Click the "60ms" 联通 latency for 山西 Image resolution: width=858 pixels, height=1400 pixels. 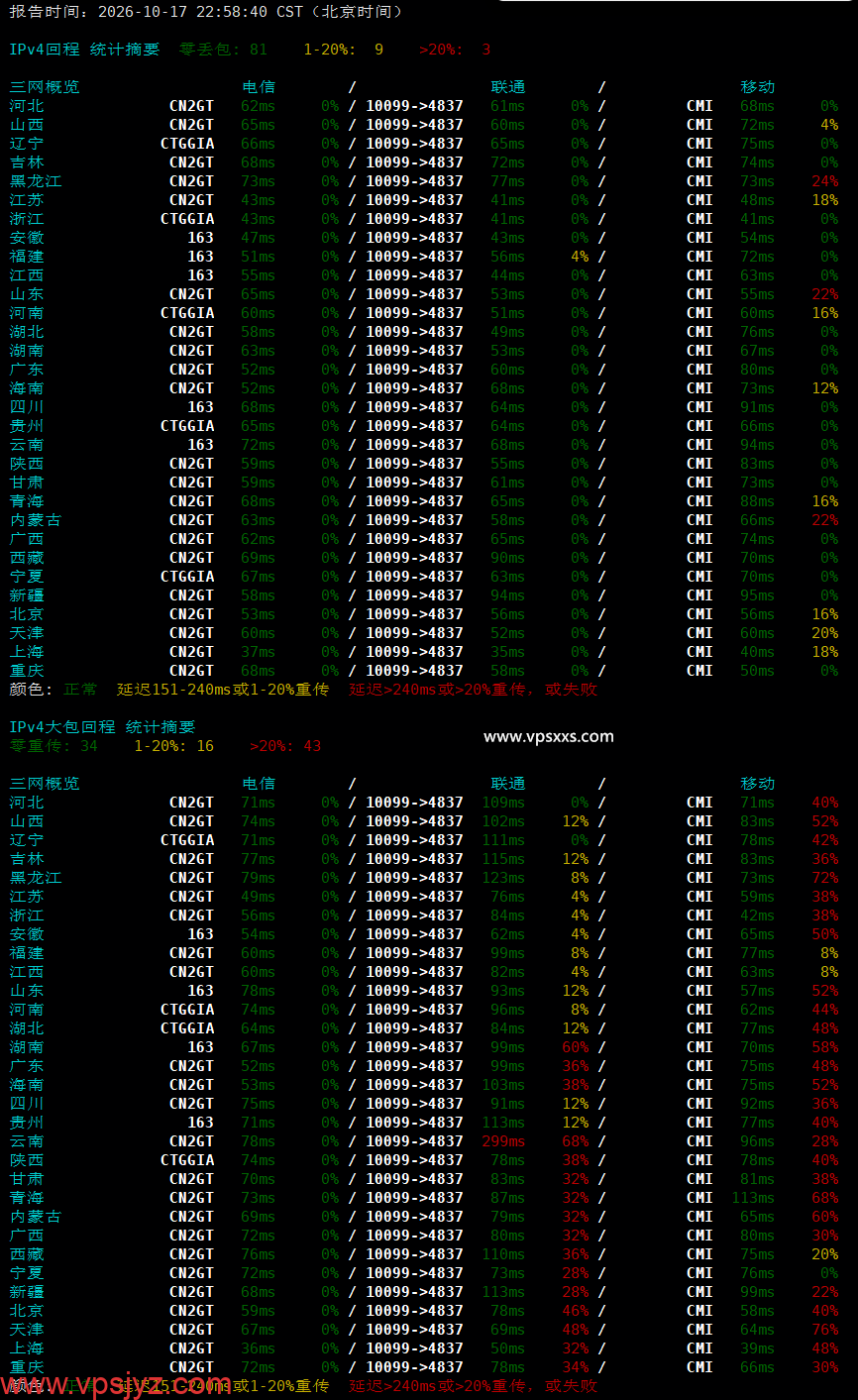point(507,125)
